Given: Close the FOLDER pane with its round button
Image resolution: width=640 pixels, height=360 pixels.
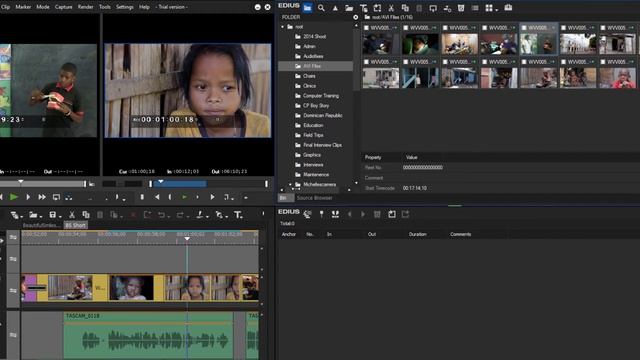Looking at the screenshot, I should 356,17.
